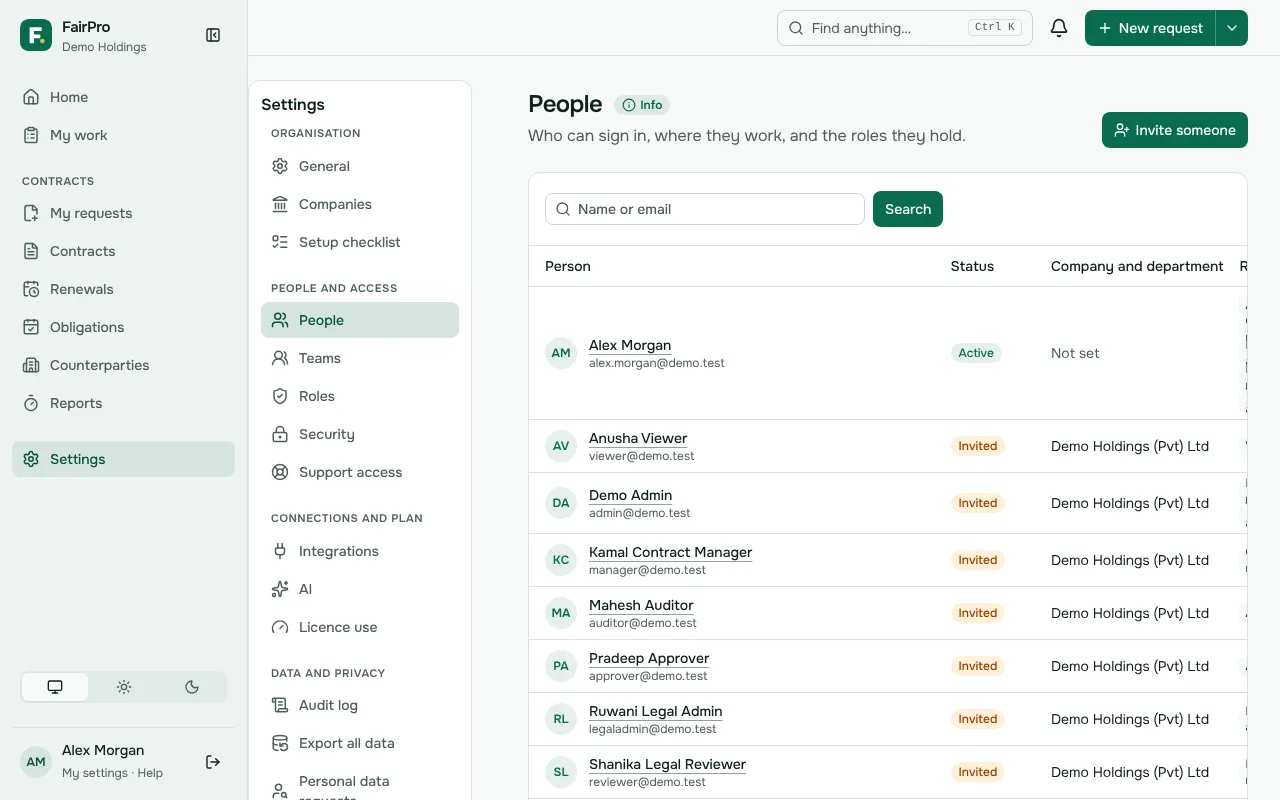The image size is (1280, 800).
Task: Open the Find anything search box
Action: pos(905,28)
